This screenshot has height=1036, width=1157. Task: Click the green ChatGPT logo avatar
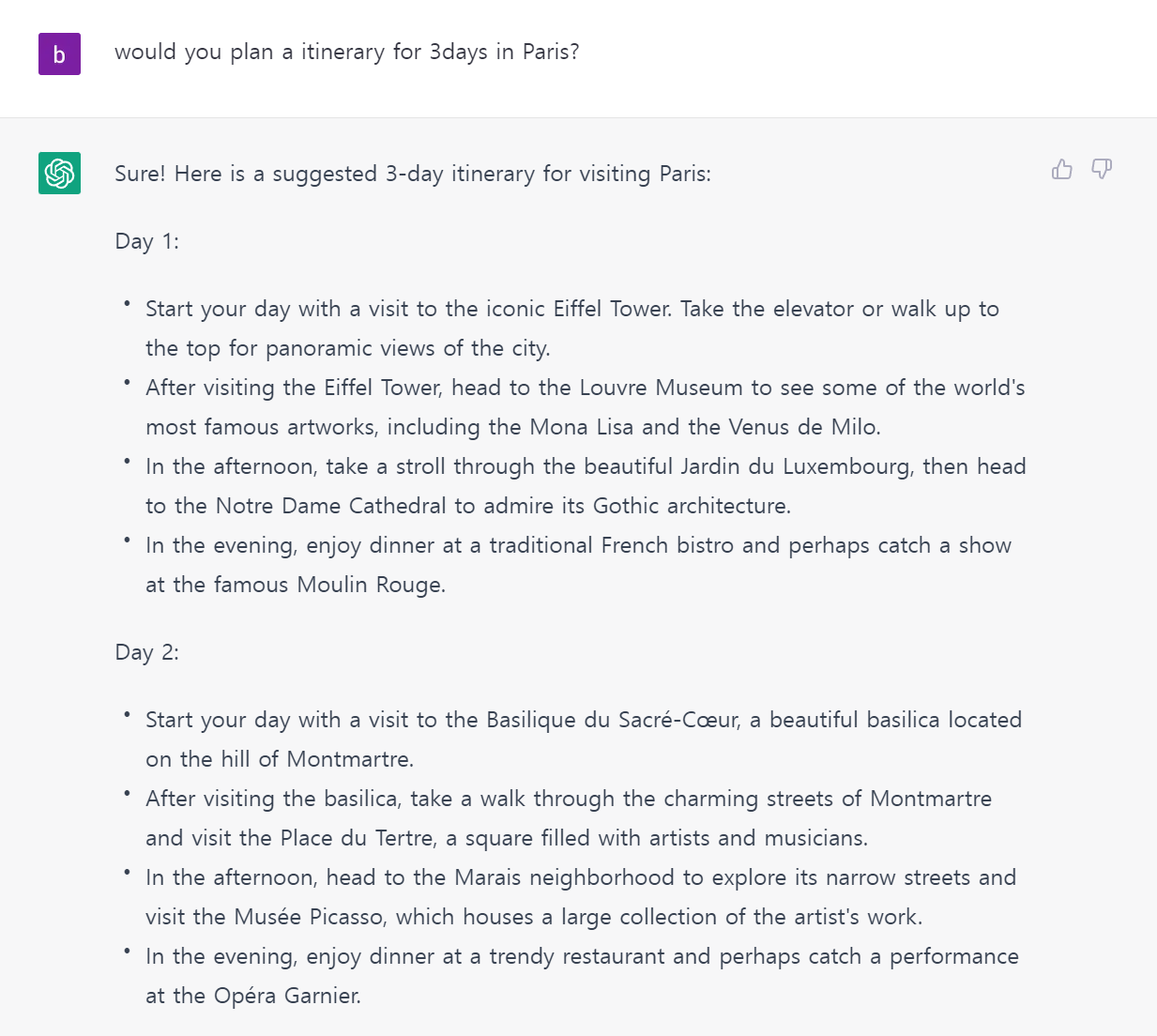pos(59,173)
